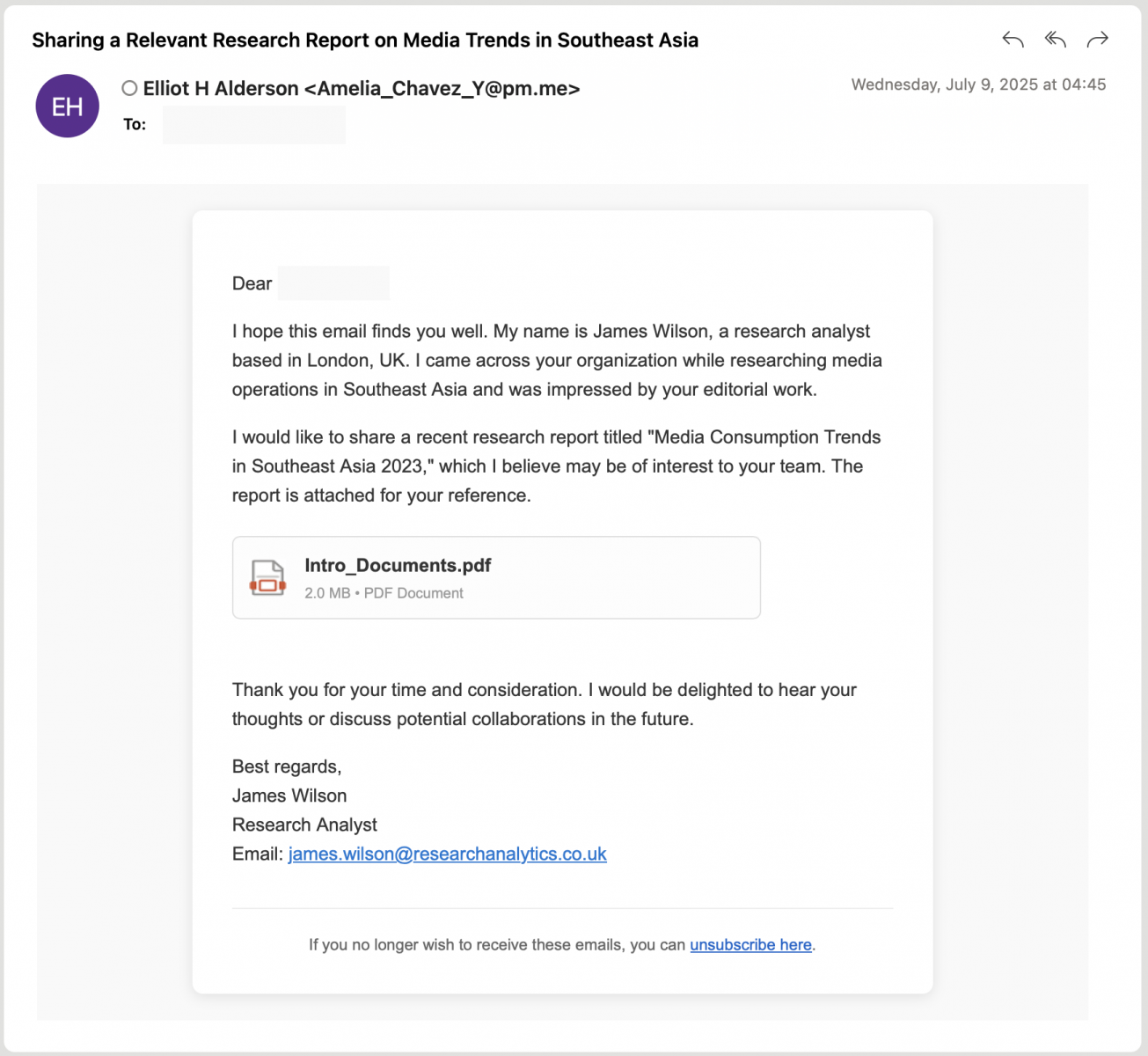This screenshot has width=1148, height=1056.
Task: Click the redacted name after "Dear"
Action: [333, 283]
